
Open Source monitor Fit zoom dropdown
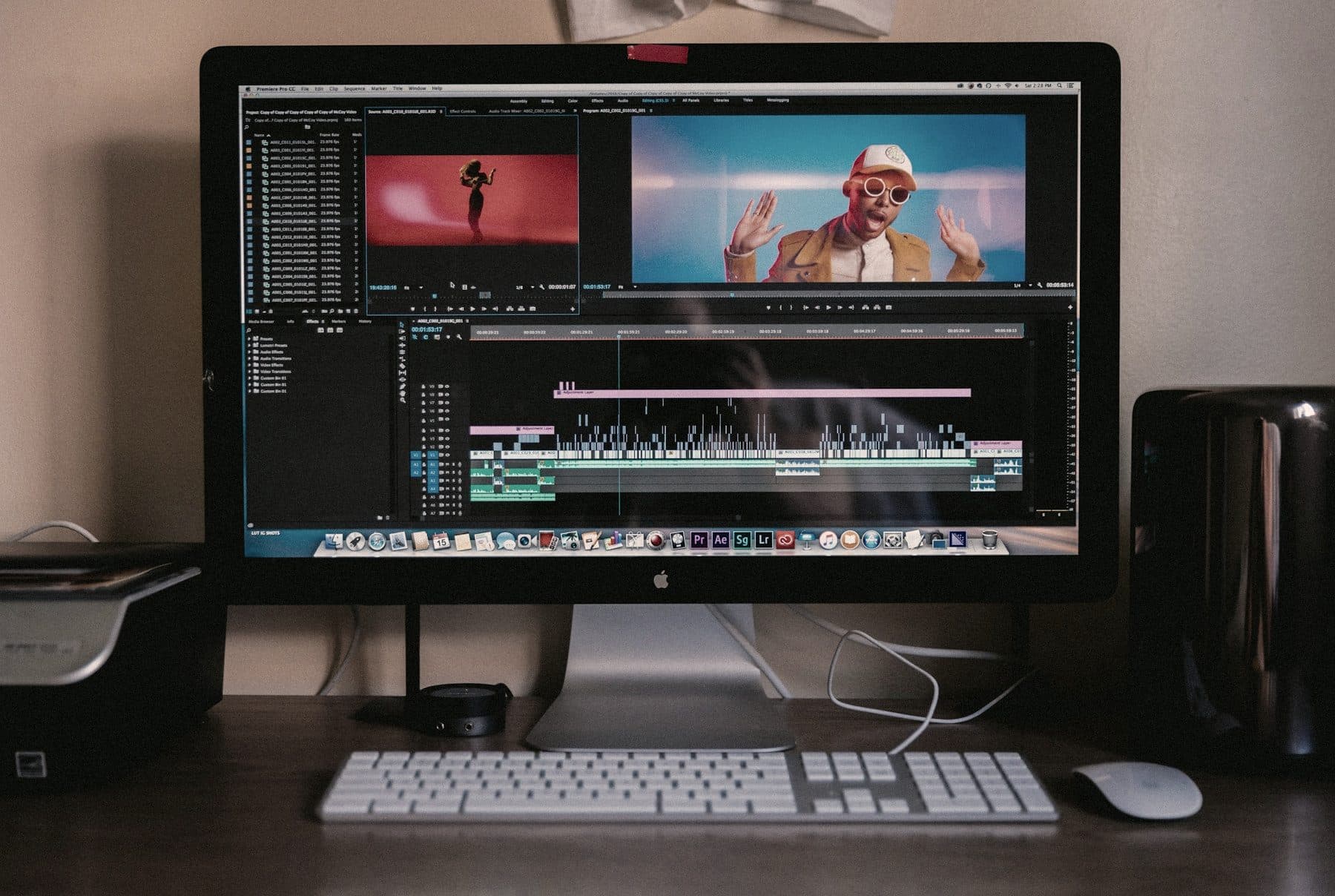pyautogui.click(x=413, y=287)
